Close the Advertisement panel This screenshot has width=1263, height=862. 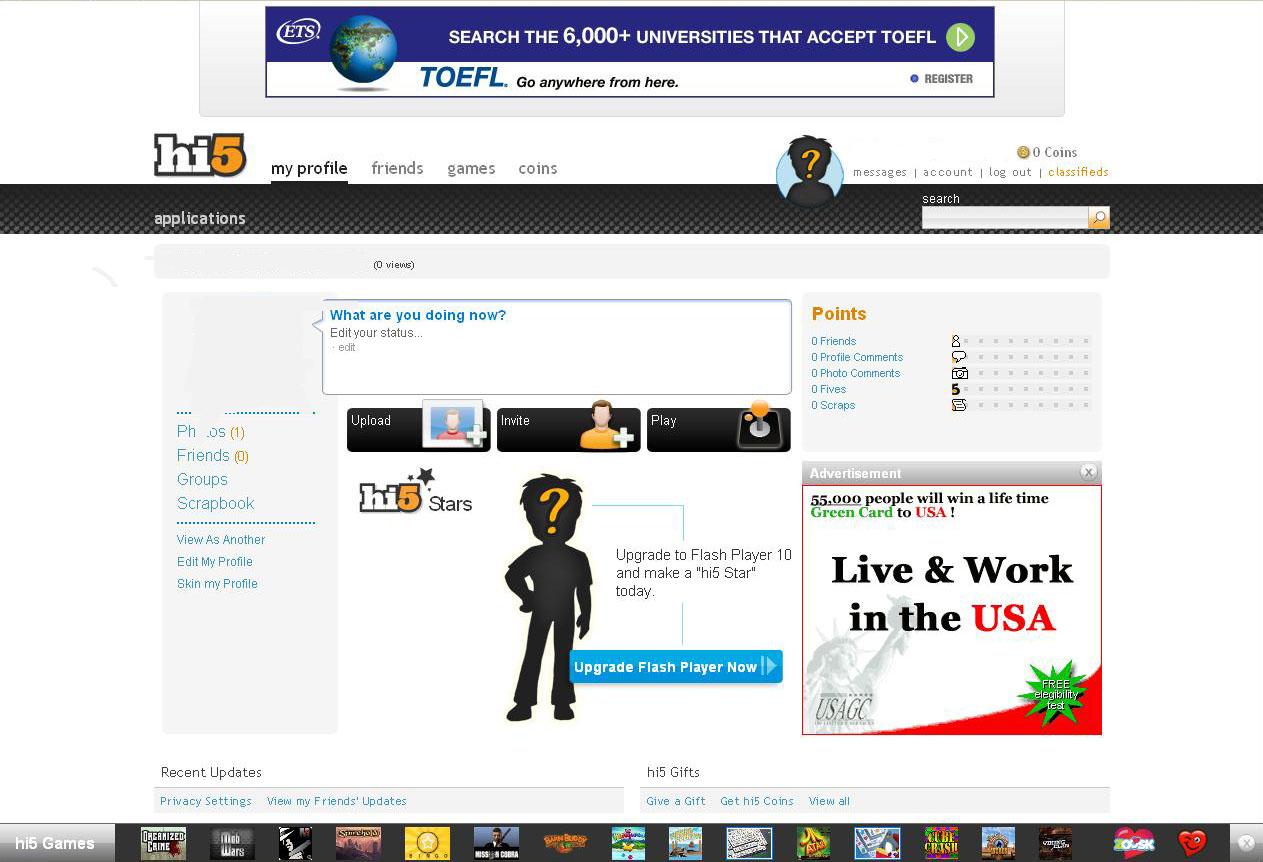tap(1089, 472)
